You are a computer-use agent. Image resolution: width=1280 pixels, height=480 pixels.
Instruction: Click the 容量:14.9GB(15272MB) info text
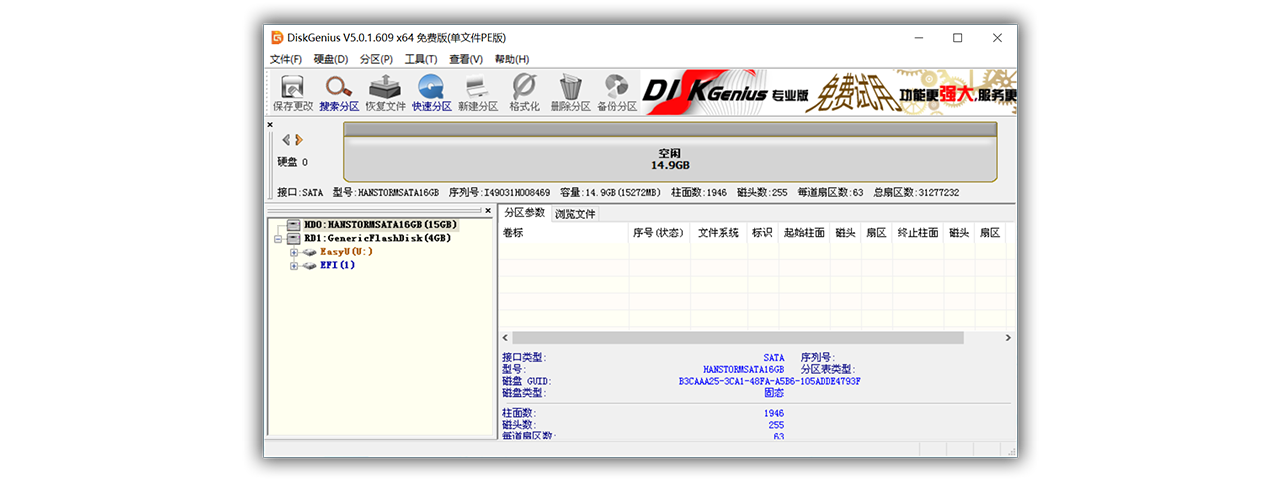[611, 192]
